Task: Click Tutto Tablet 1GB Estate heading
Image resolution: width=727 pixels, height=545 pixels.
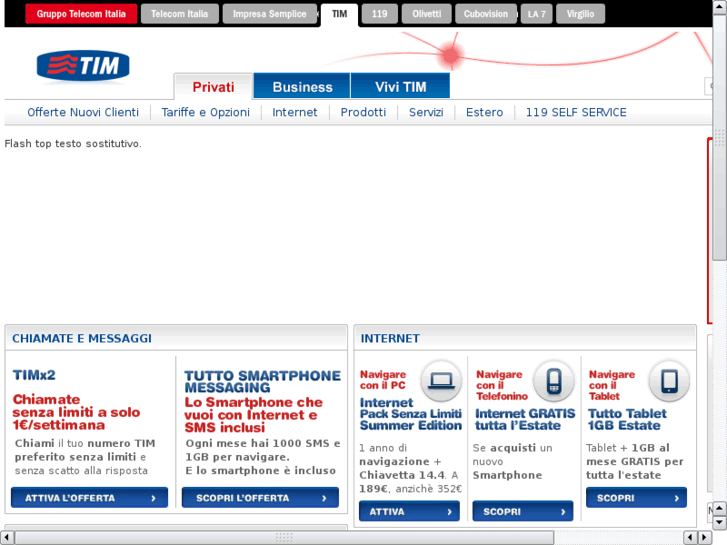Action: coord(627,419)
